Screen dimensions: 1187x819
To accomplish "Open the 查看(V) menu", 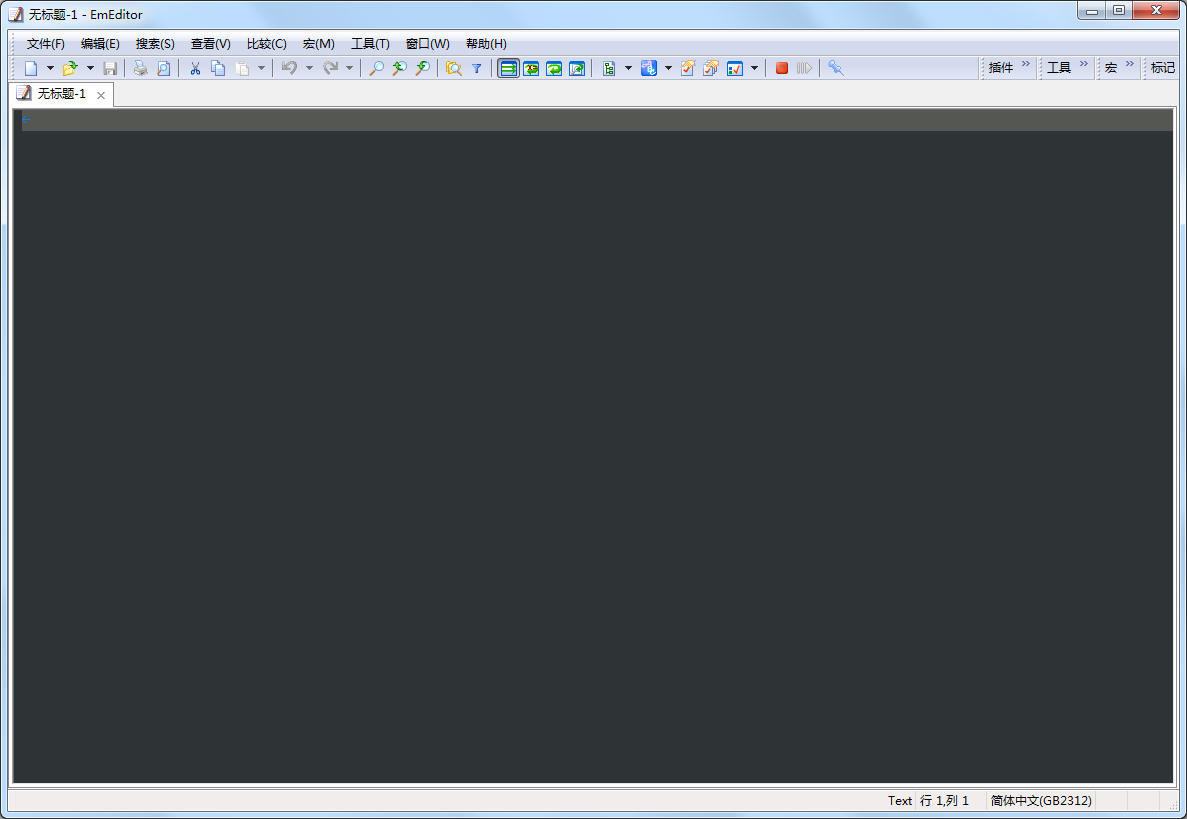I will tap(210, 44).
